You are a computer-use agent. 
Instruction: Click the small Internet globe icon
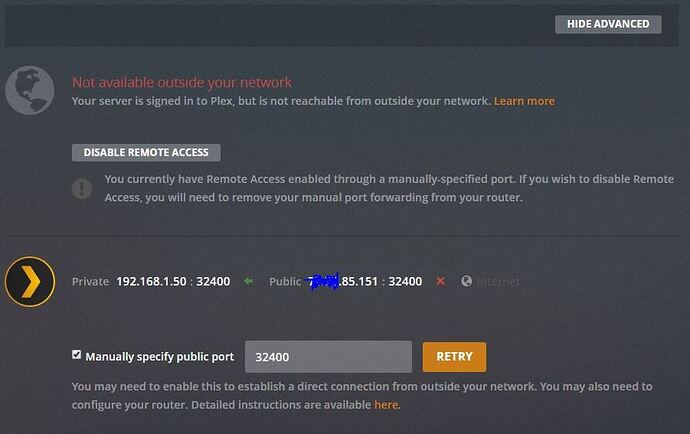coord(466,282)
